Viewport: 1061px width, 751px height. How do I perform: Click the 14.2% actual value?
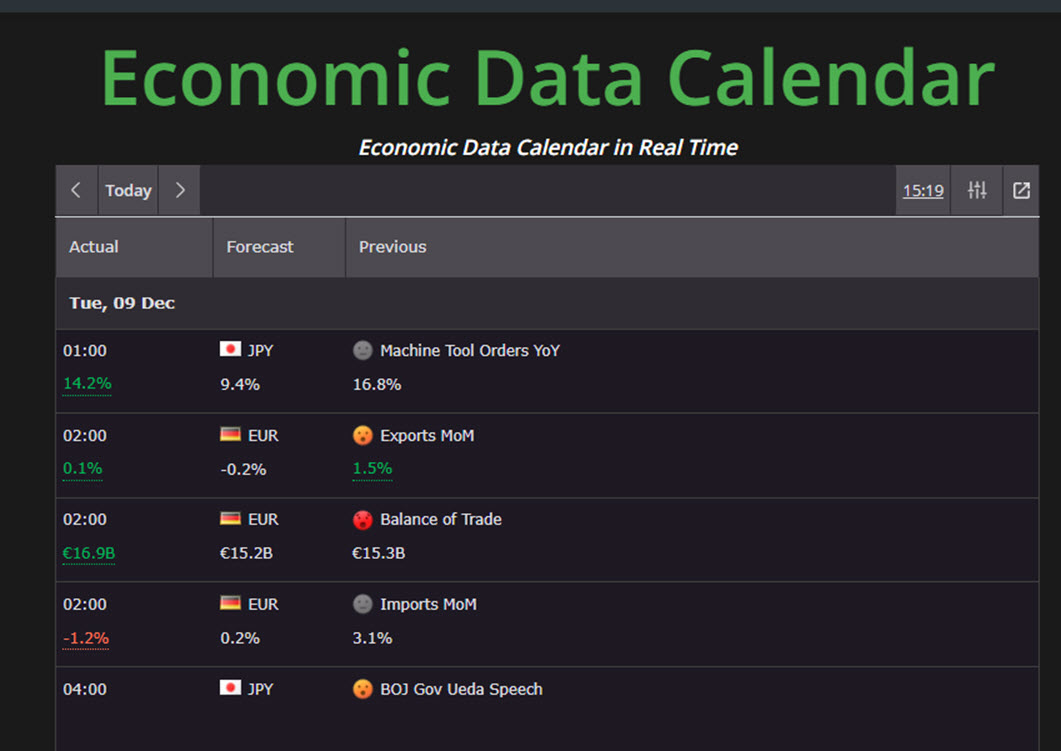click(x=87, y=384)
